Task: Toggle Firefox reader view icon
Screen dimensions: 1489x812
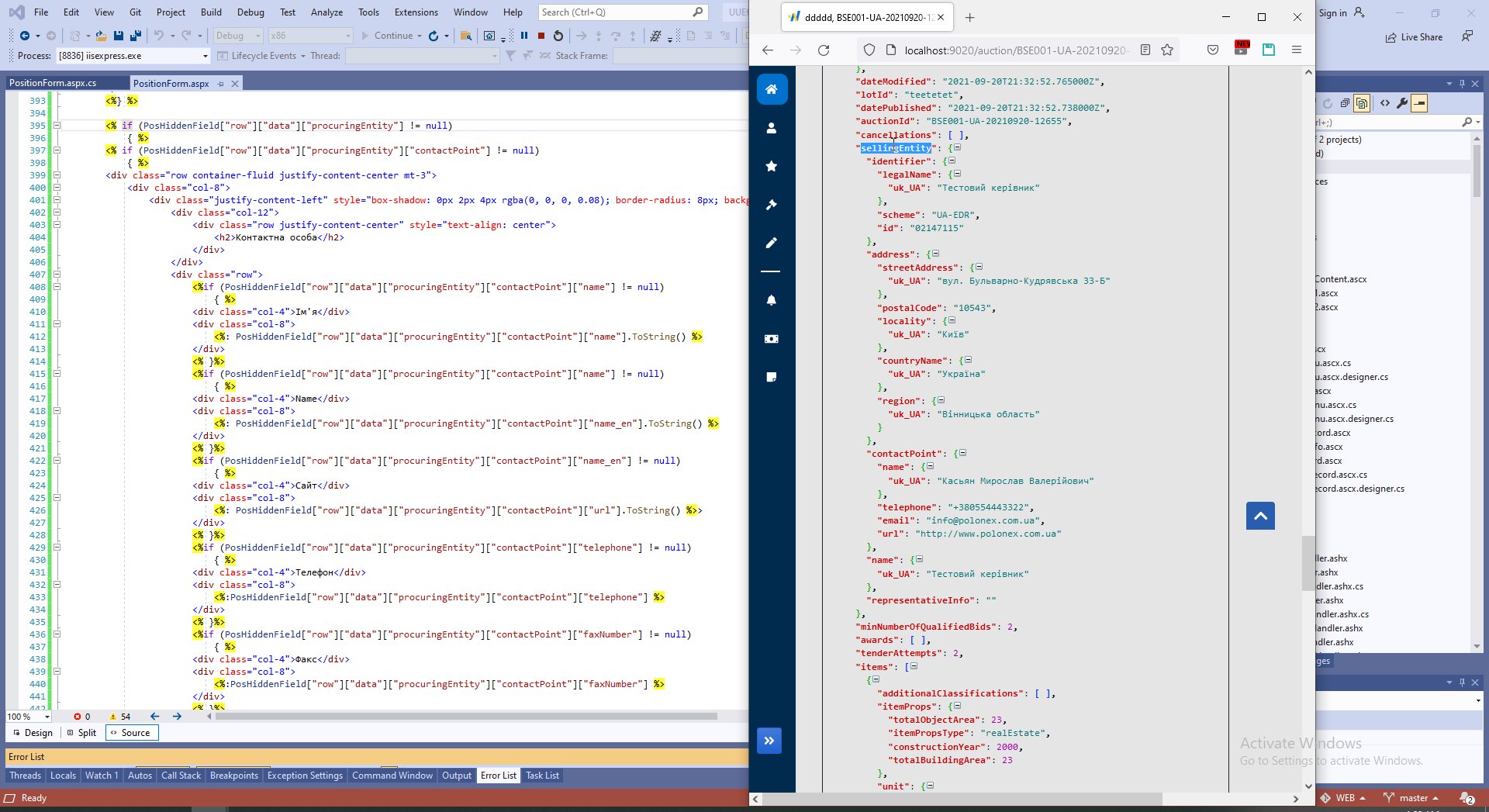Action: pyautogui.click(x=1145, y=50)
